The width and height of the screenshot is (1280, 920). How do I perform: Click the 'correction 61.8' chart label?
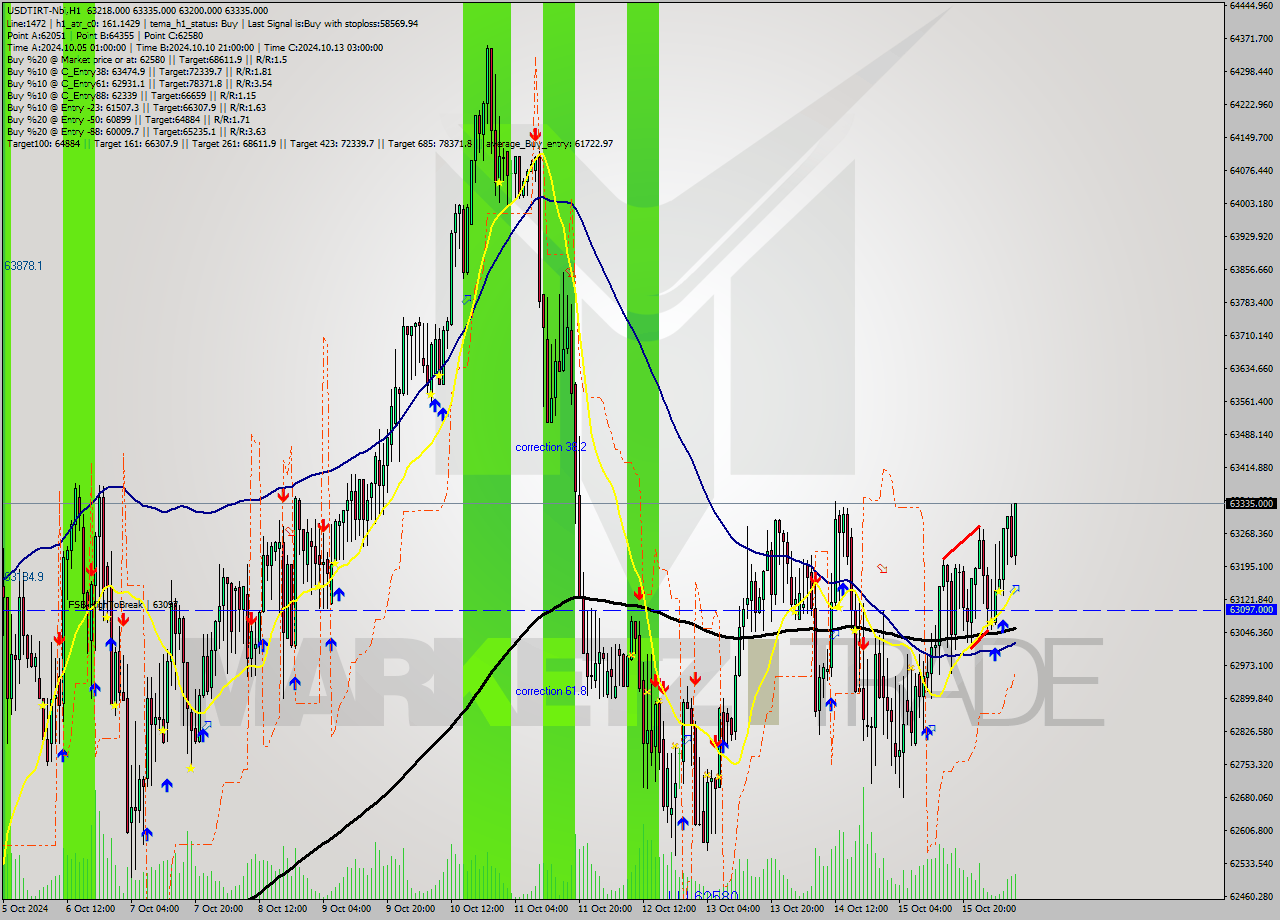point(551,691)
